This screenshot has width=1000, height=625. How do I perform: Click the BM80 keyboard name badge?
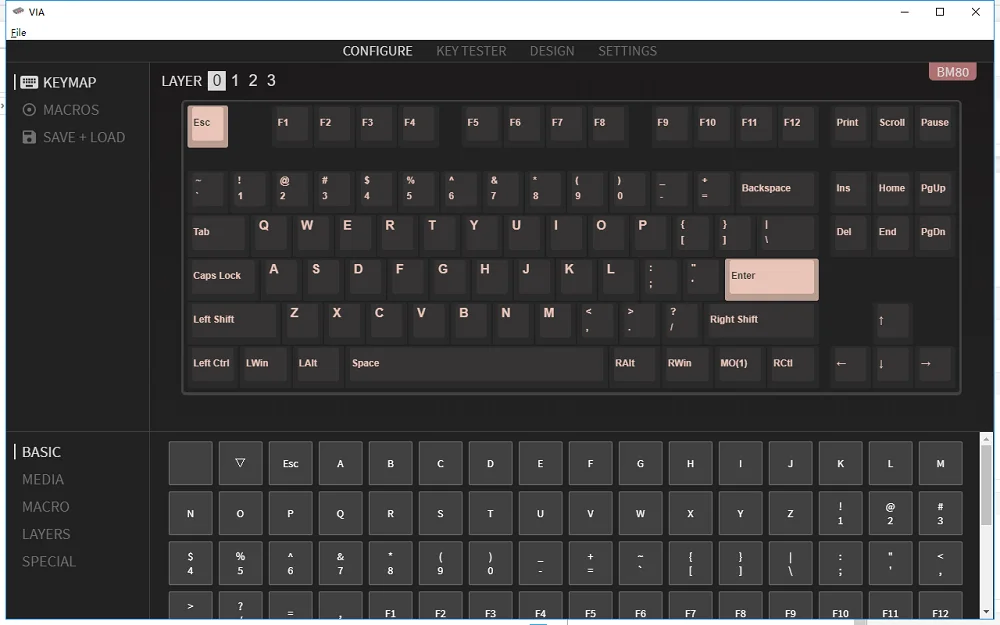951,72
